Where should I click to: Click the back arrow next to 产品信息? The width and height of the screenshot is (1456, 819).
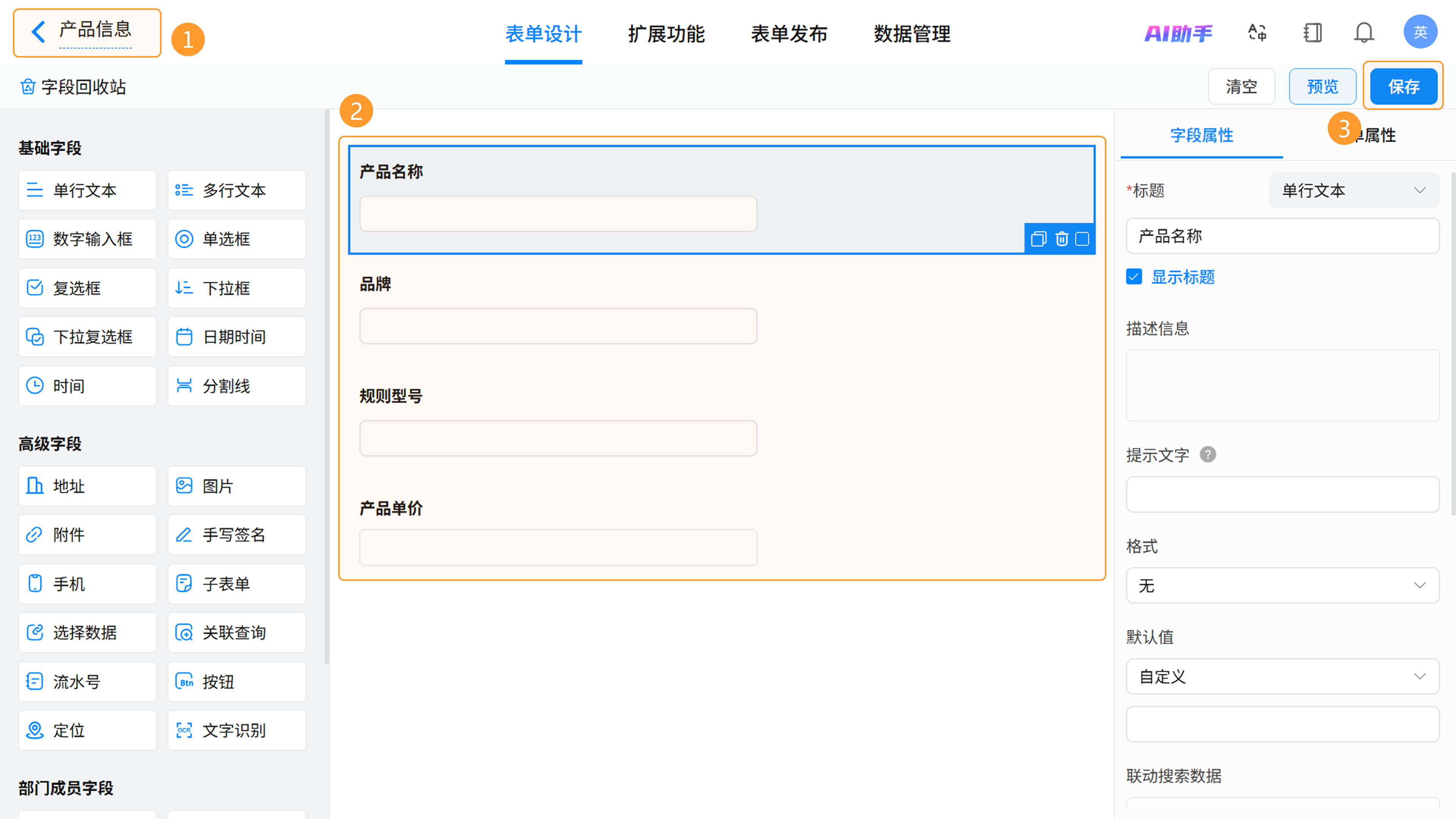(x=38, y=31)
